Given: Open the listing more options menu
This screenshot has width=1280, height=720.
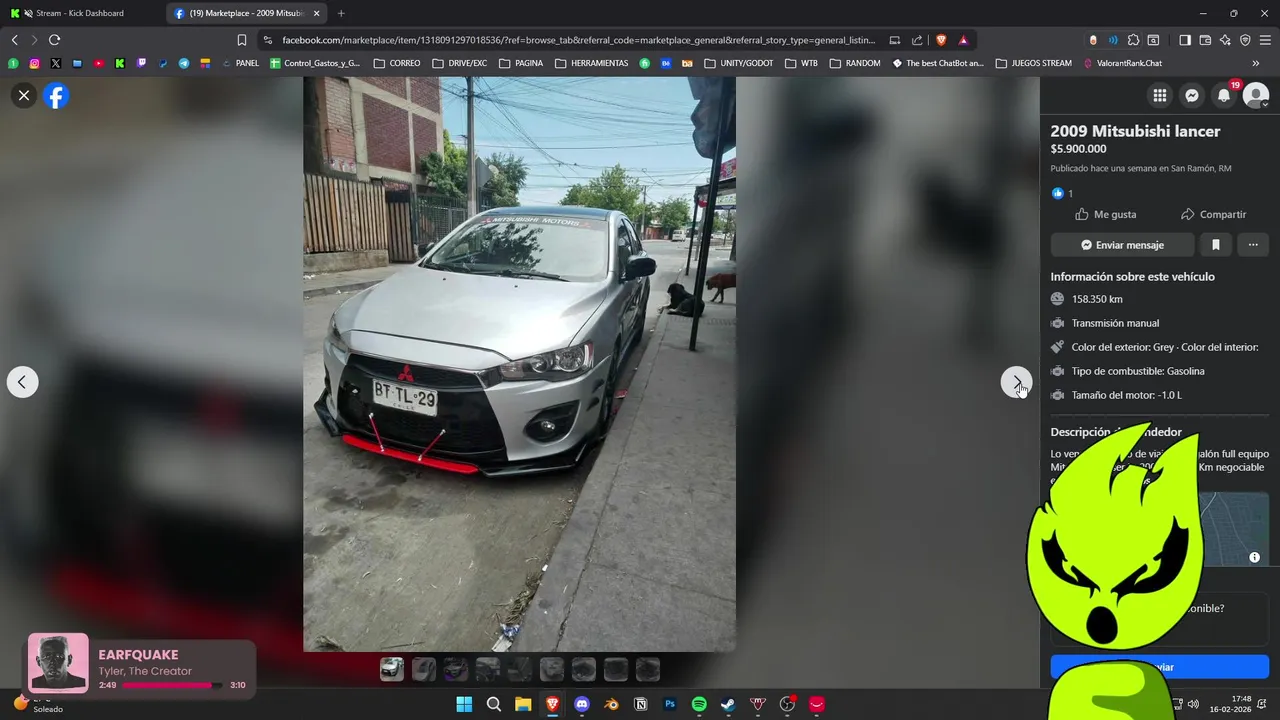Looking at the screenshot, I should 1253,245.
